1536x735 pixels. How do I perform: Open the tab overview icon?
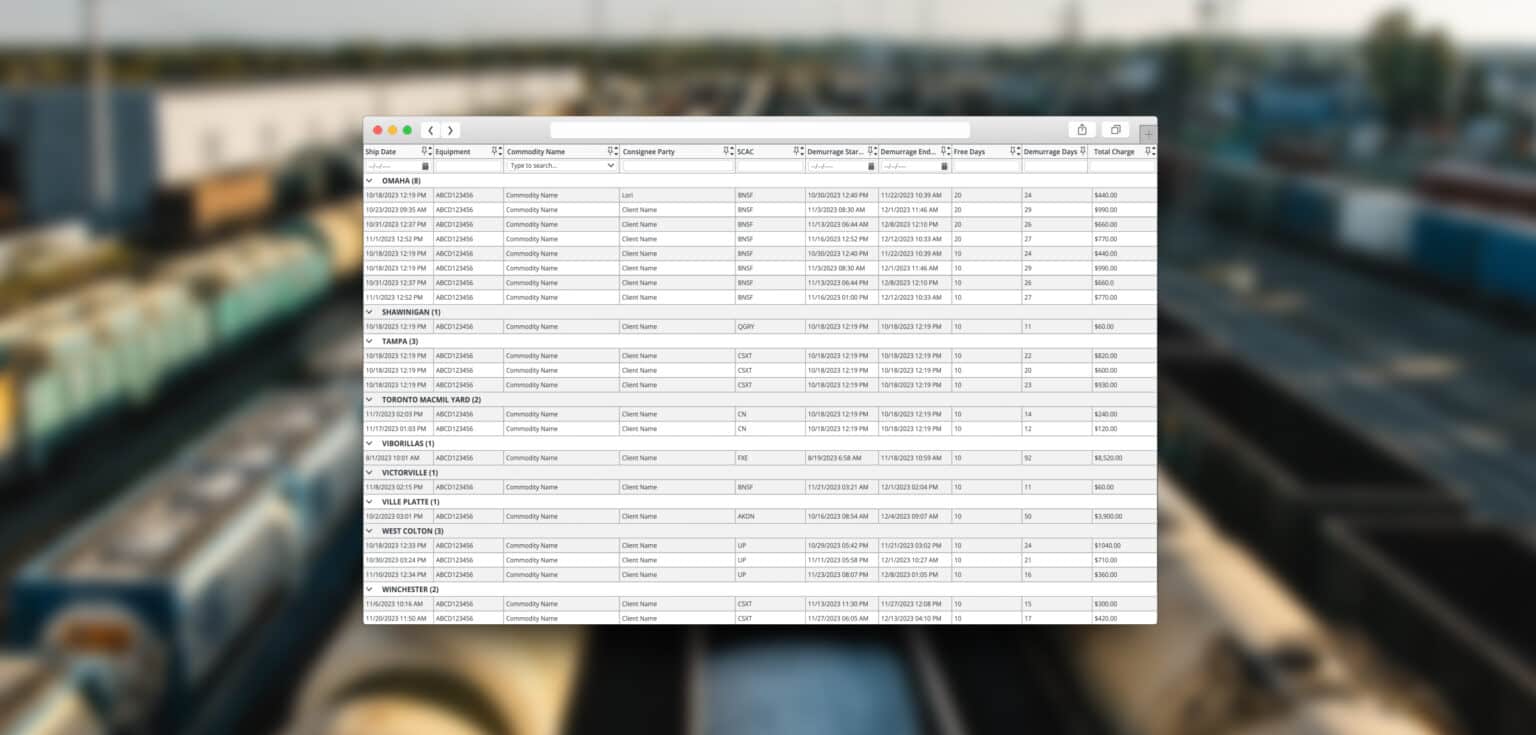point(1115,130)
